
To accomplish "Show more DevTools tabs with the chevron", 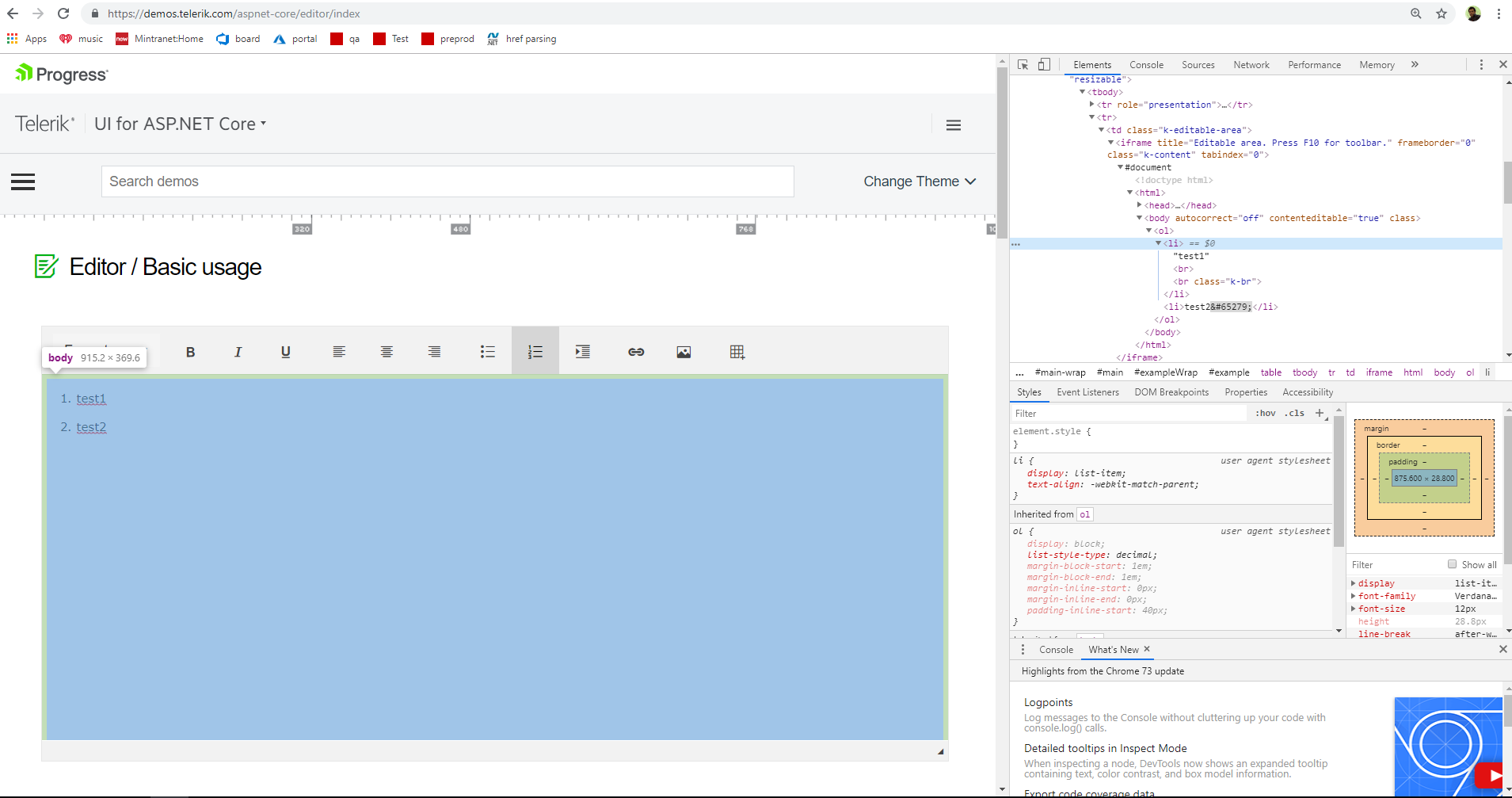I will 1415,65.
